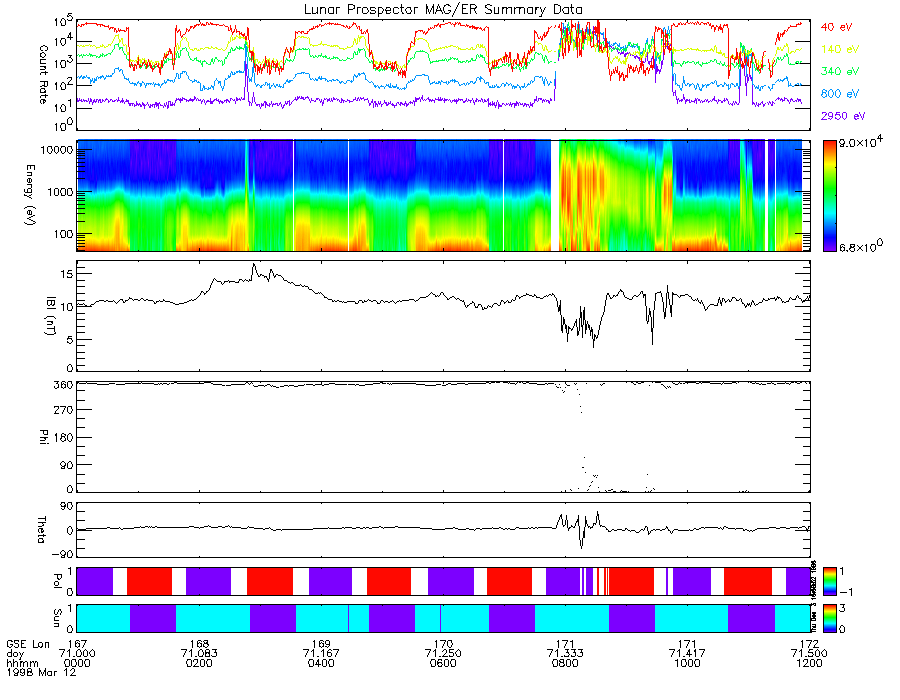The height and width of the screenshot is (700, 900).
Task: Click the '270' Phi axis tick
Action: pyautogui.click(x=63, y=410)
